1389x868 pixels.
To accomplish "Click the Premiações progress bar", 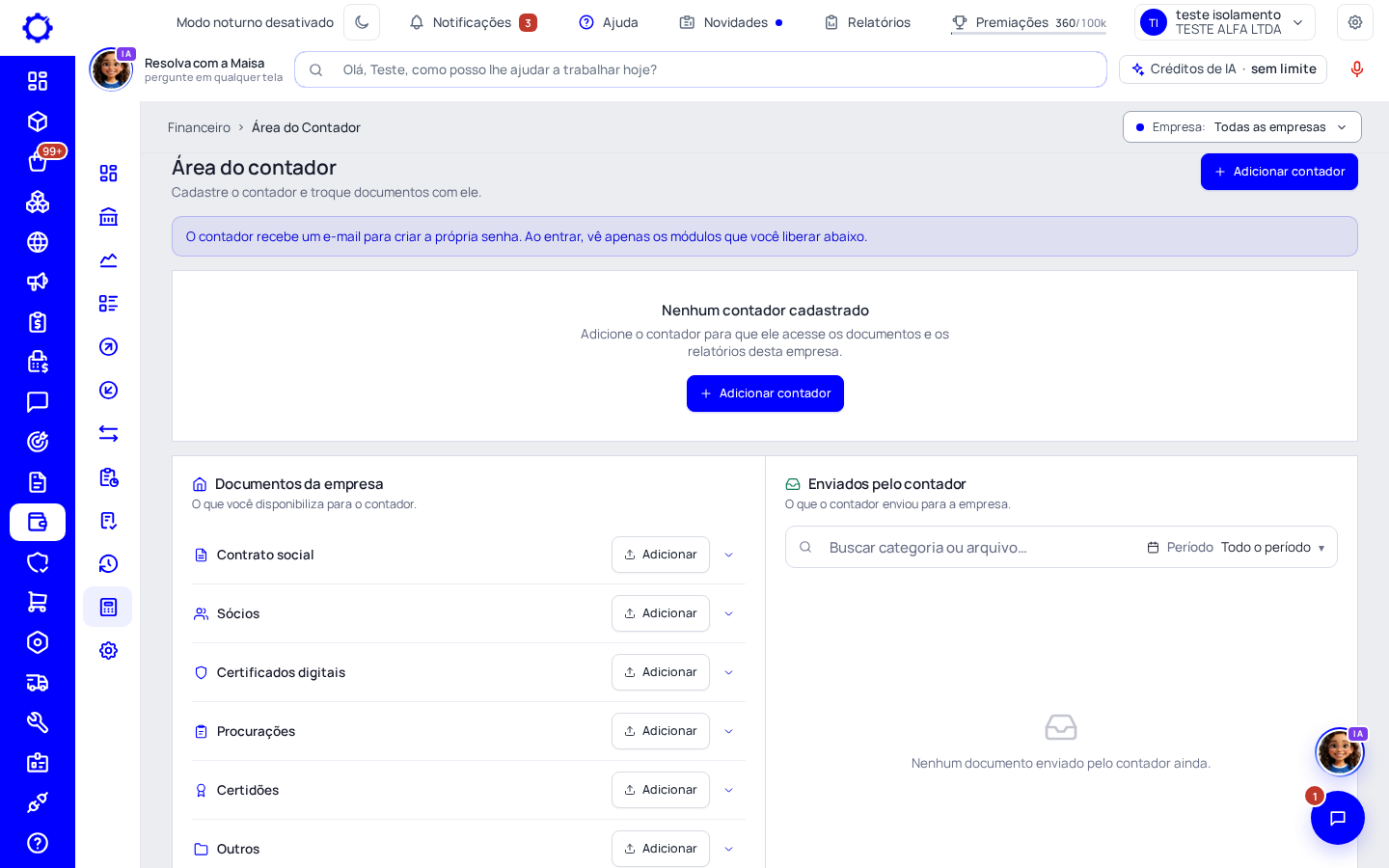I will 1028,34.
